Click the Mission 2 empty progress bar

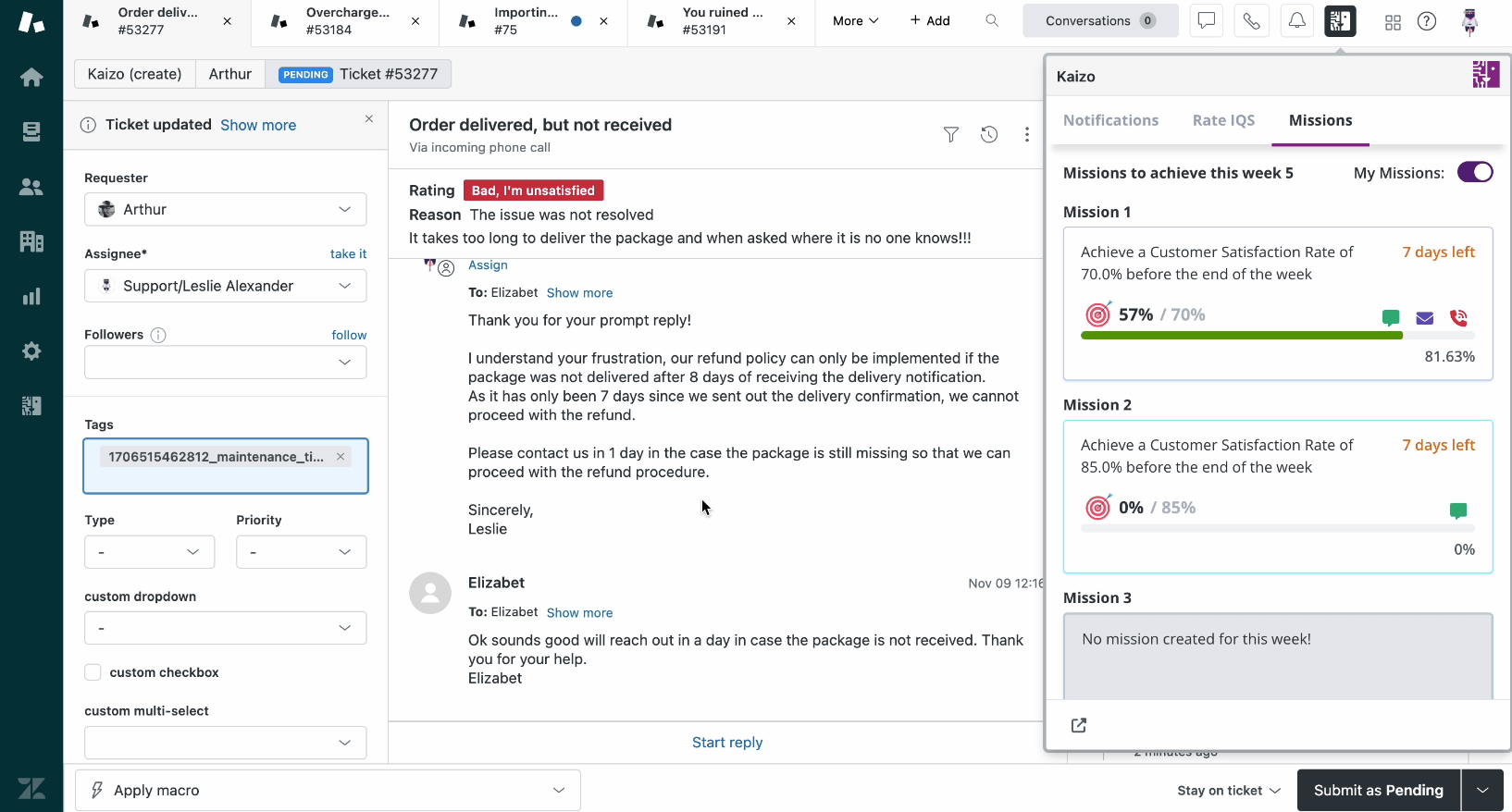[x=1278, y=528]
